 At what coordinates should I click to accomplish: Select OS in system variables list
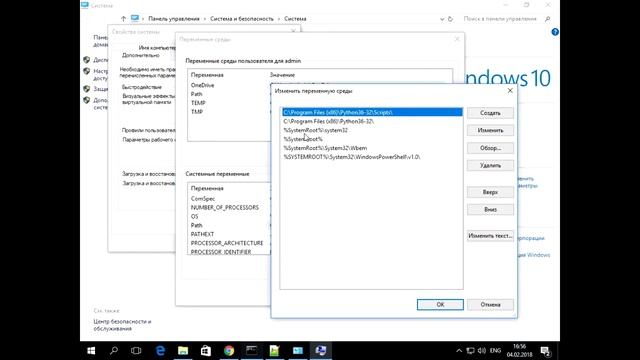(x=194, y=217)
